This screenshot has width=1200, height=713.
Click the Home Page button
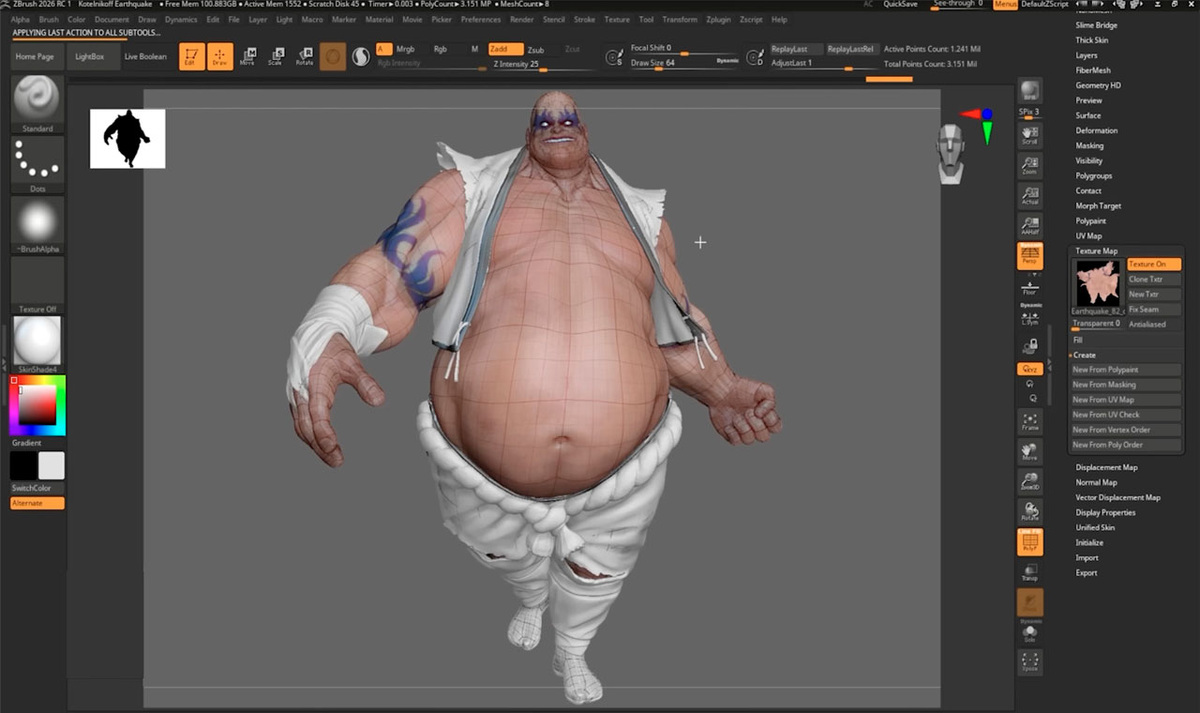pyautogui.click(x=35, y=57)
